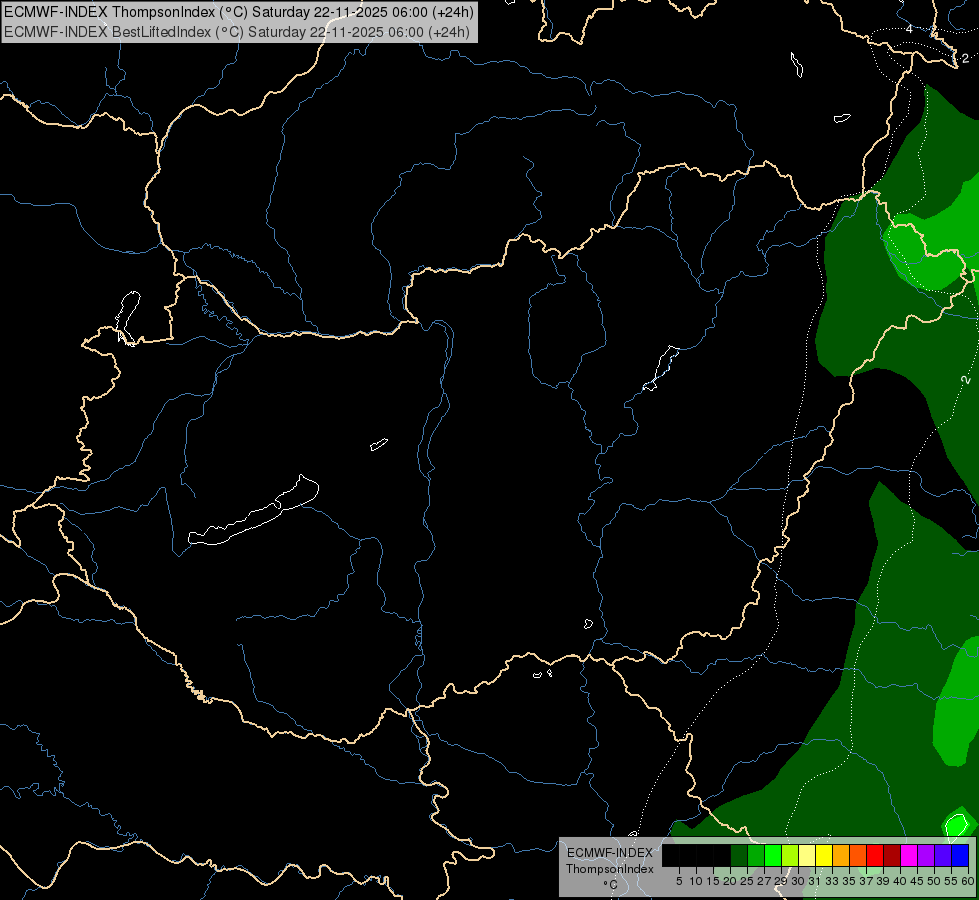Click the dark green 20–25 legend swatch

(739, 855)
